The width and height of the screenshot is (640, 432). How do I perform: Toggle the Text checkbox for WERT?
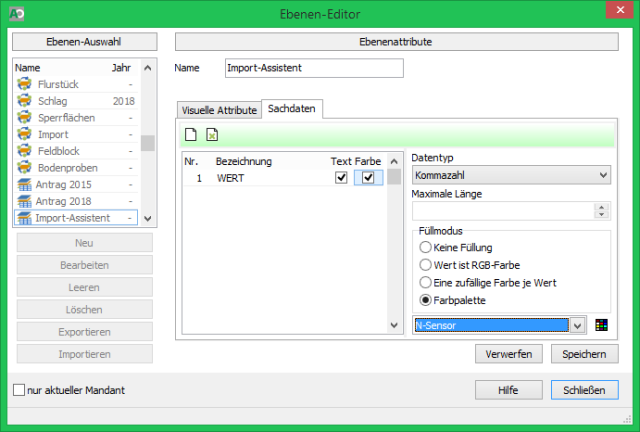[x=341, y=178]
